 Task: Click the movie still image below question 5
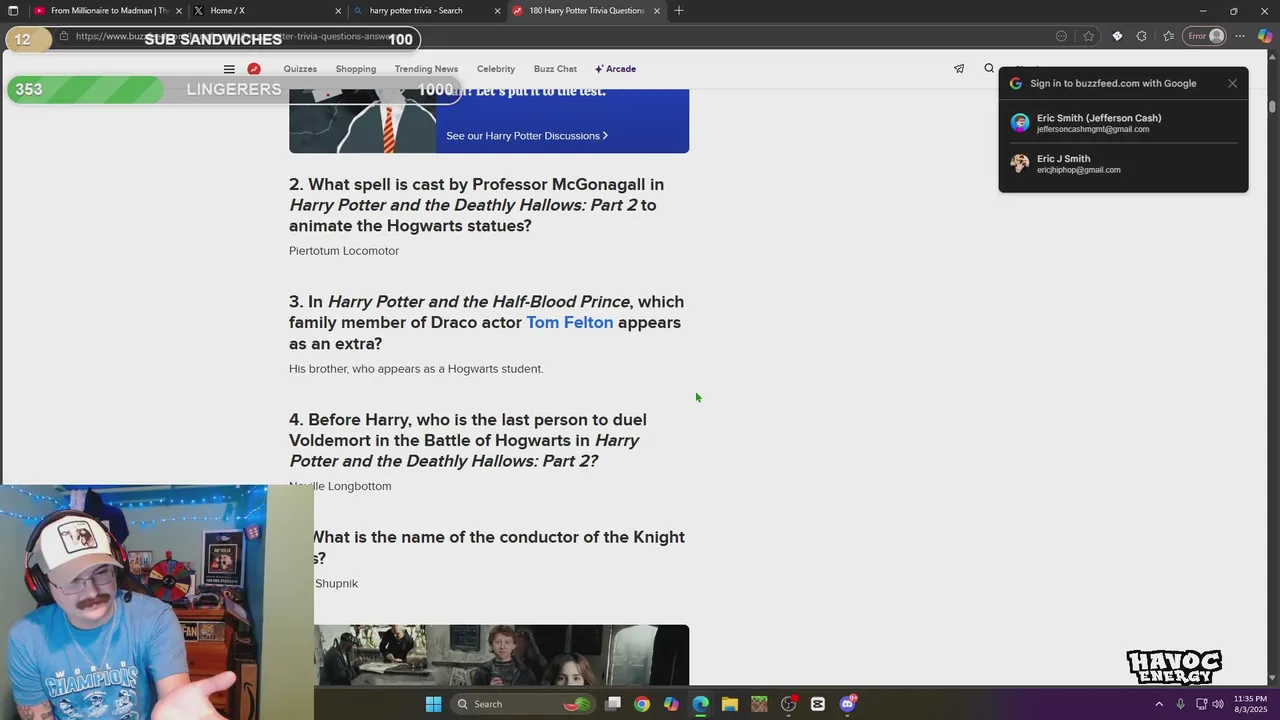501,655
